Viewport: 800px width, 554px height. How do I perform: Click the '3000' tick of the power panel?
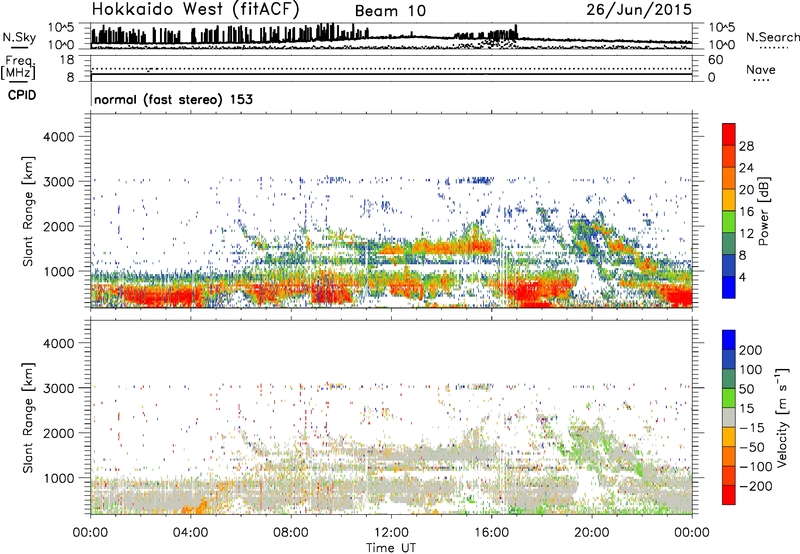[x=58, y=182]
